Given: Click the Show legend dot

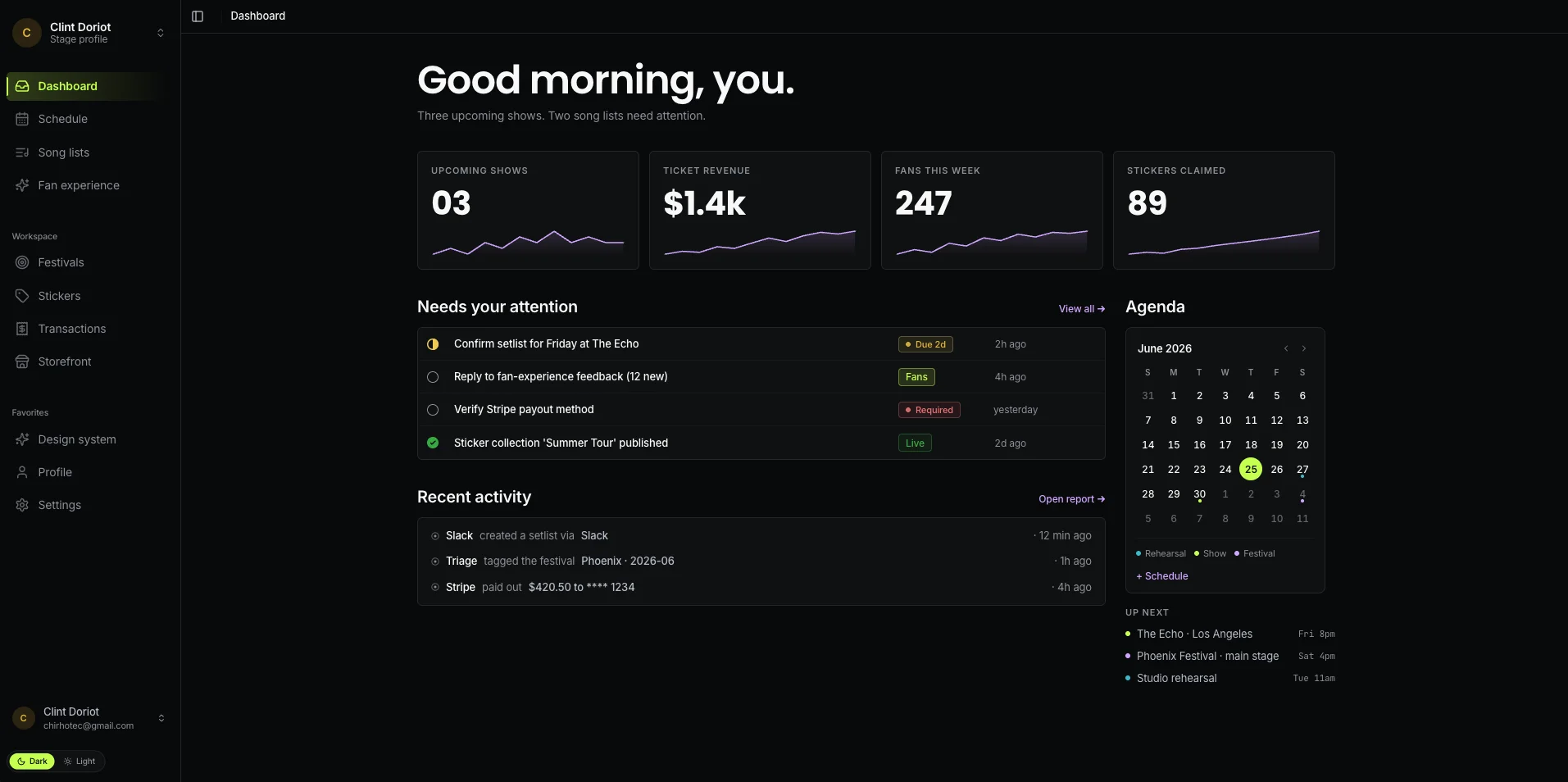Looking at the screenshot, I should pyautogui.click(x=1197, y=554).
